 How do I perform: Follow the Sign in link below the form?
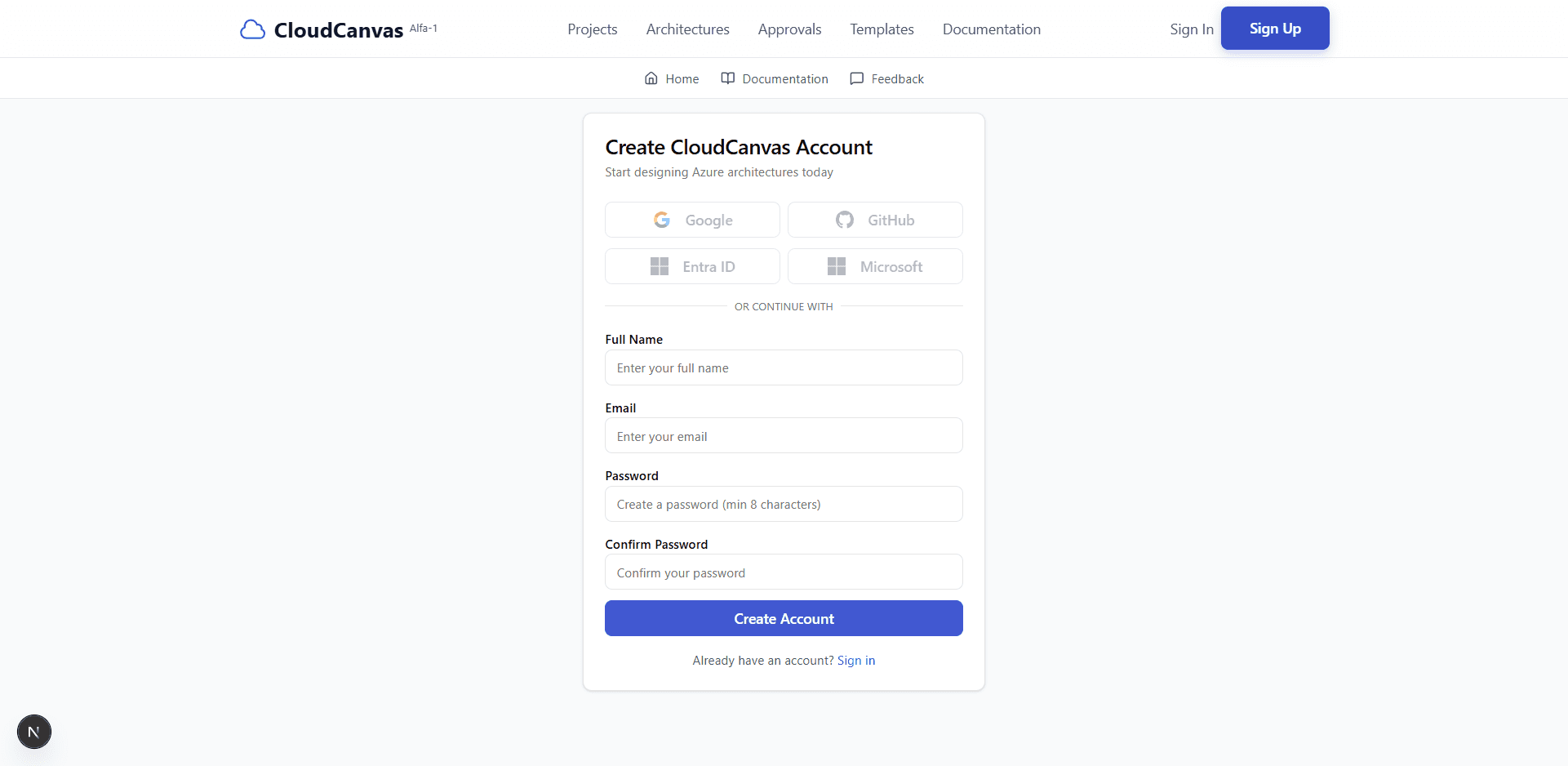pyautogui.click(x=856, y=660)
